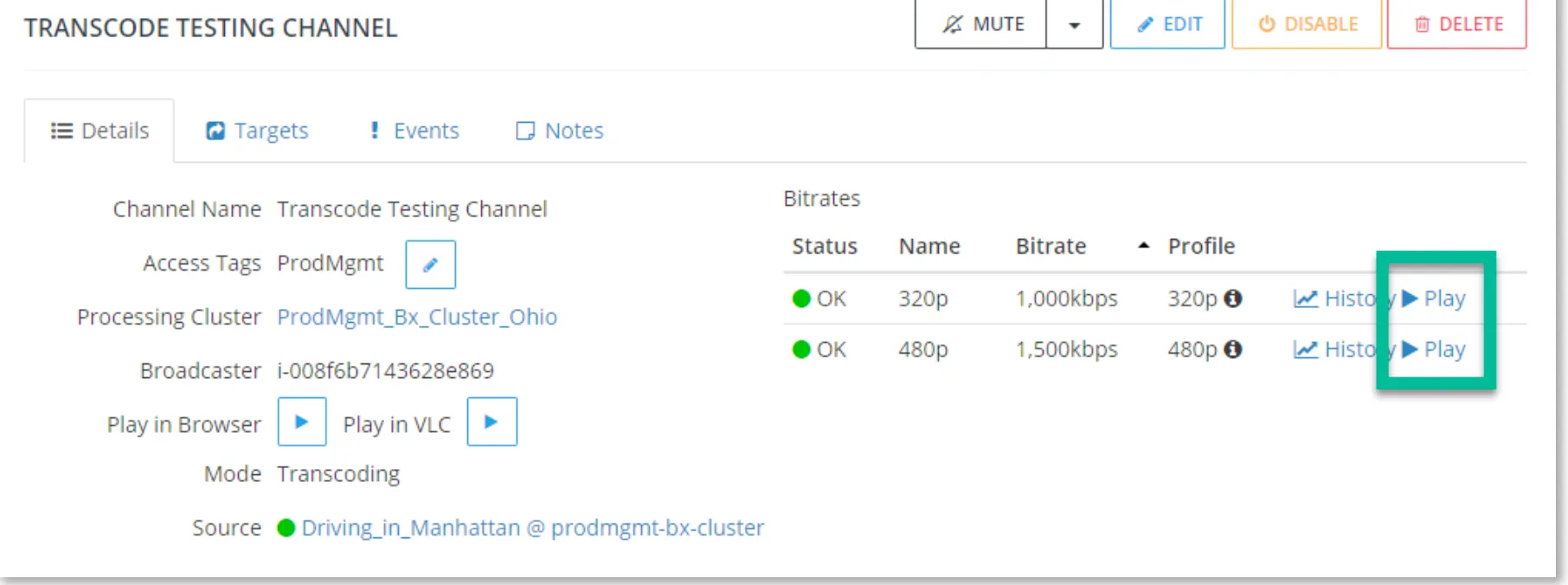The width and height of the screenshot is (1568, 585).
Task: Play the 480p bitrate stream
Action: click(x=1434, y=349)
